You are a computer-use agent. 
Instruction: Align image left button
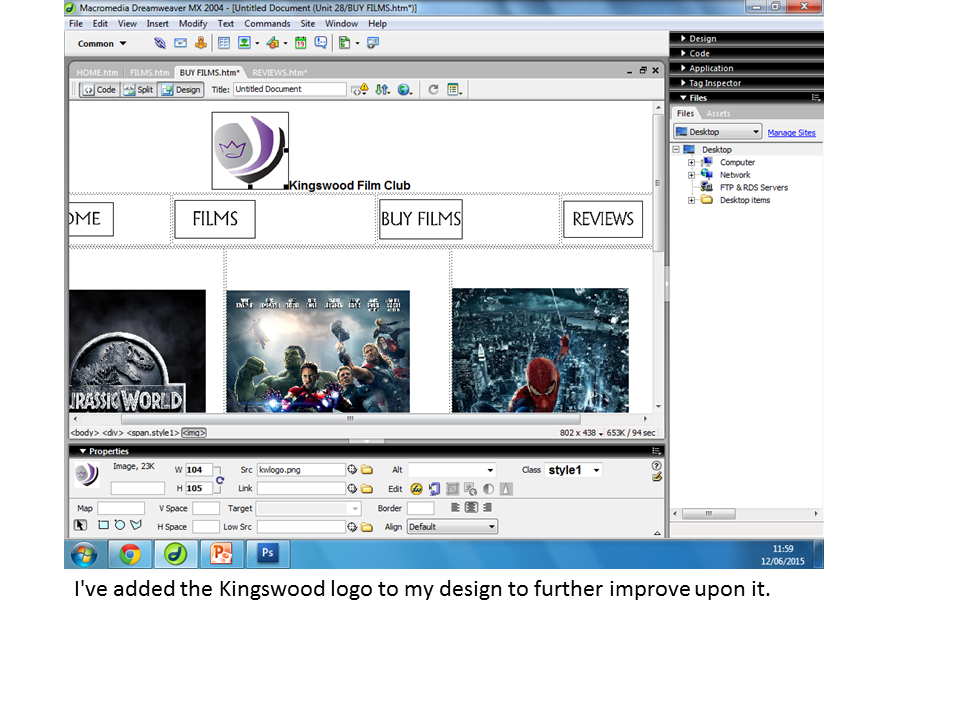[455, 508]
